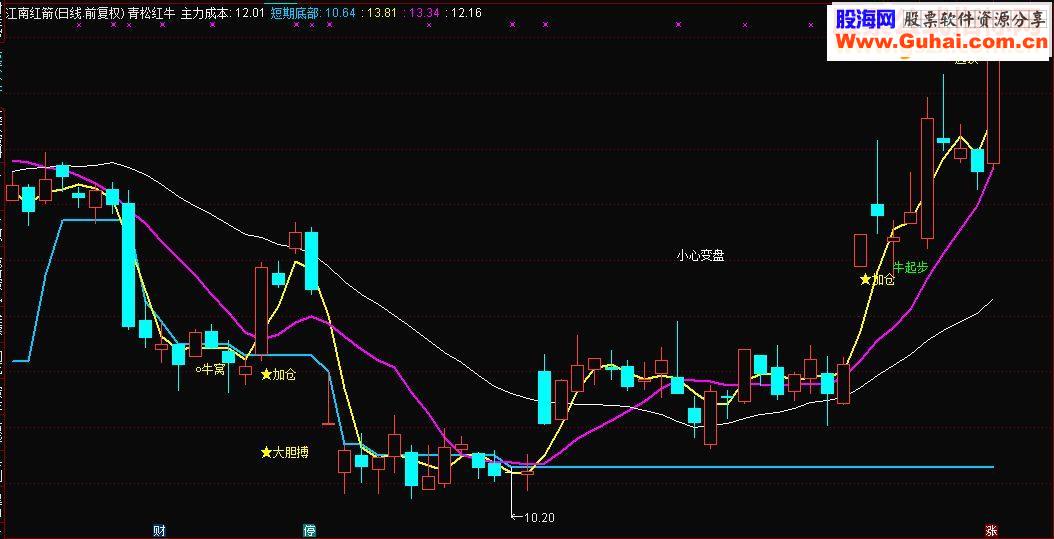Click the 小心变盘 warning label
Screen dimensions: 1054x539
700,255
